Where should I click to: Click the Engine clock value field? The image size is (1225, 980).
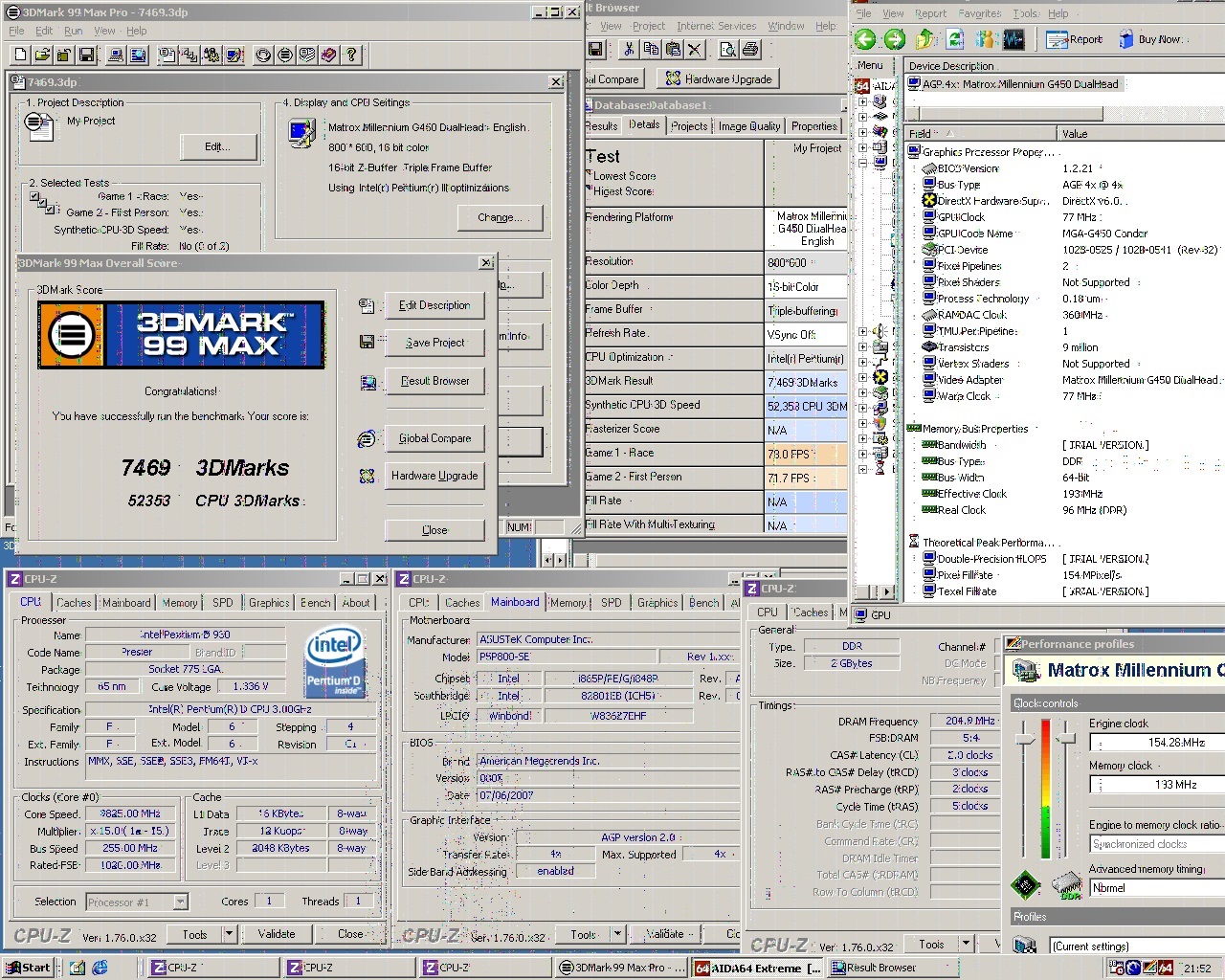tap(1157, 743)
